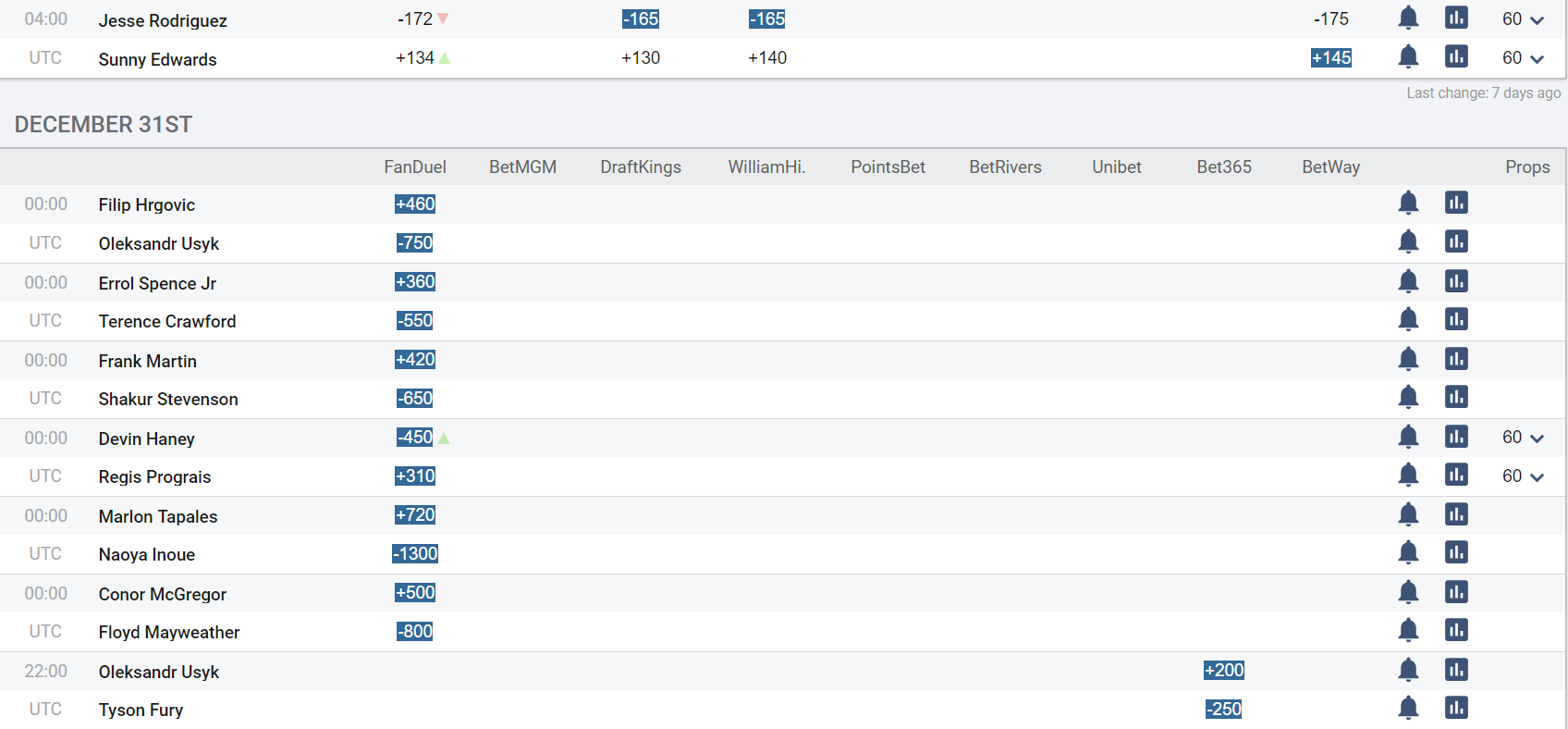1568x729 pixels.
Task: Open Tyson Fury fighter link
Action: 141,710
